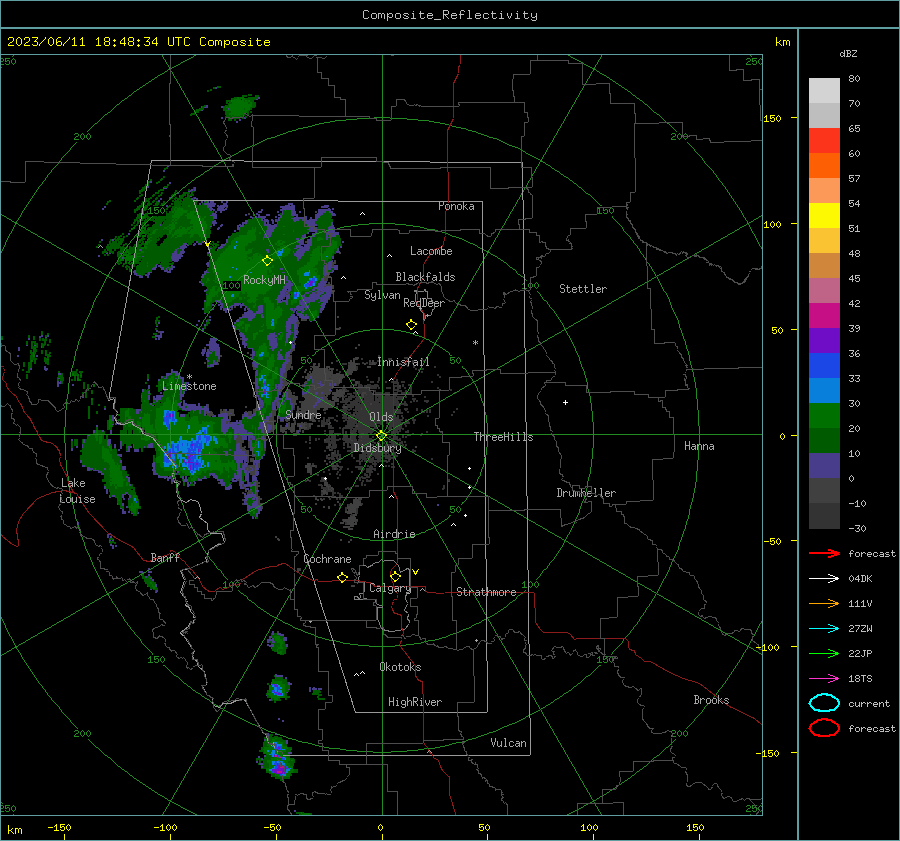This screenshot has height=841, width=900.
Task: Click the Okotoks town label
Action: pyautogui.click(x=400, y=667)
